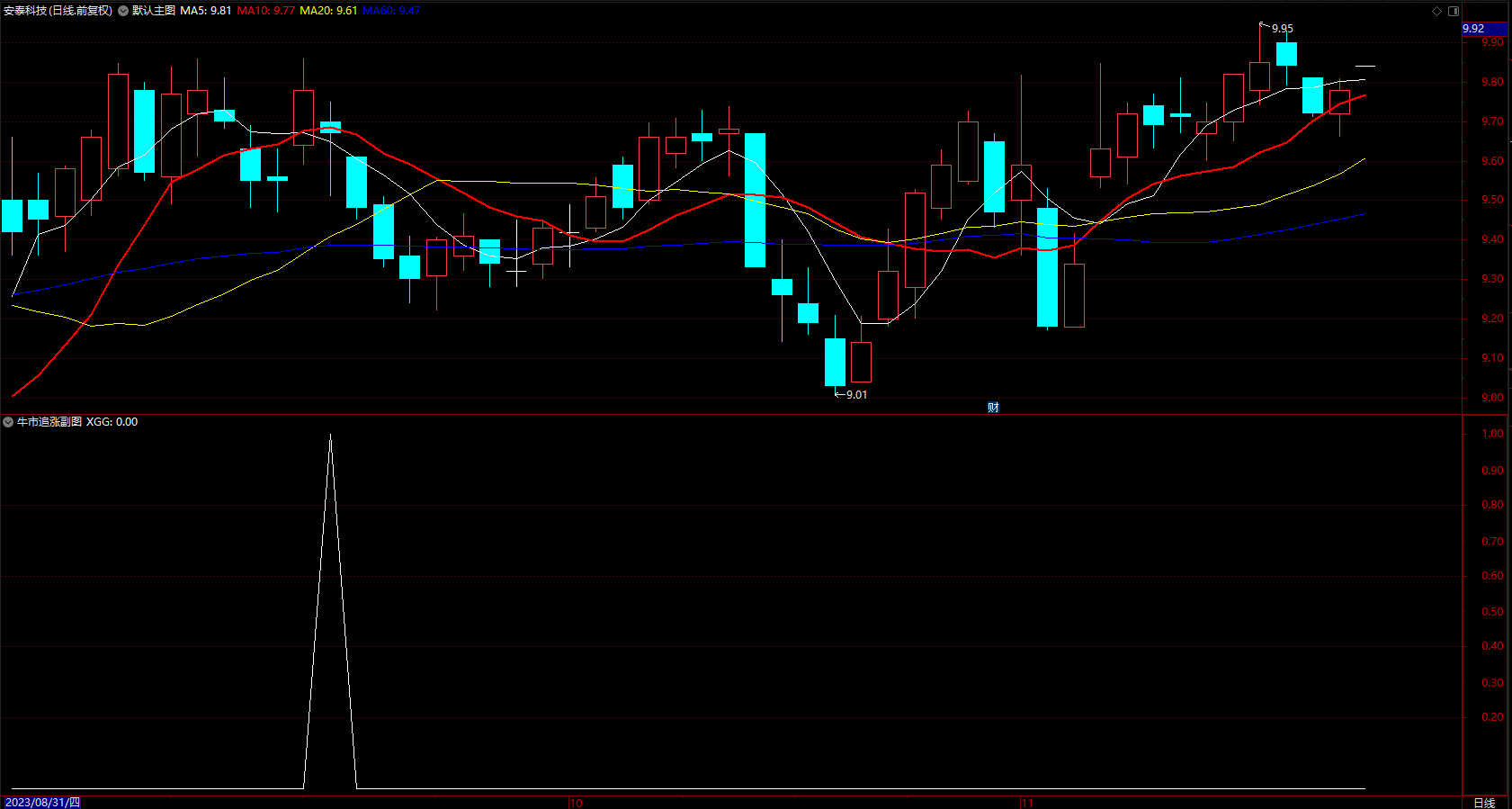Click the white XGG spike peak
Viewport: 1512px width, 809px height.
[x=330, y=436]
